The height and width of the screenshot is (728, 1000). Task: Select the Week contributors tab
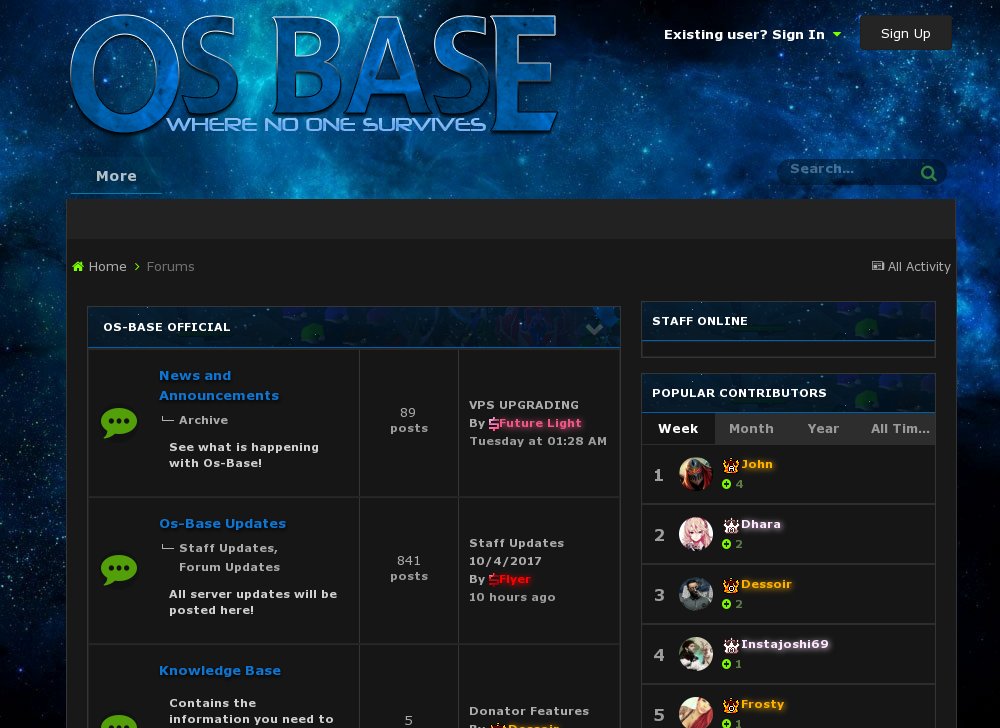click(x=678, y=428)
